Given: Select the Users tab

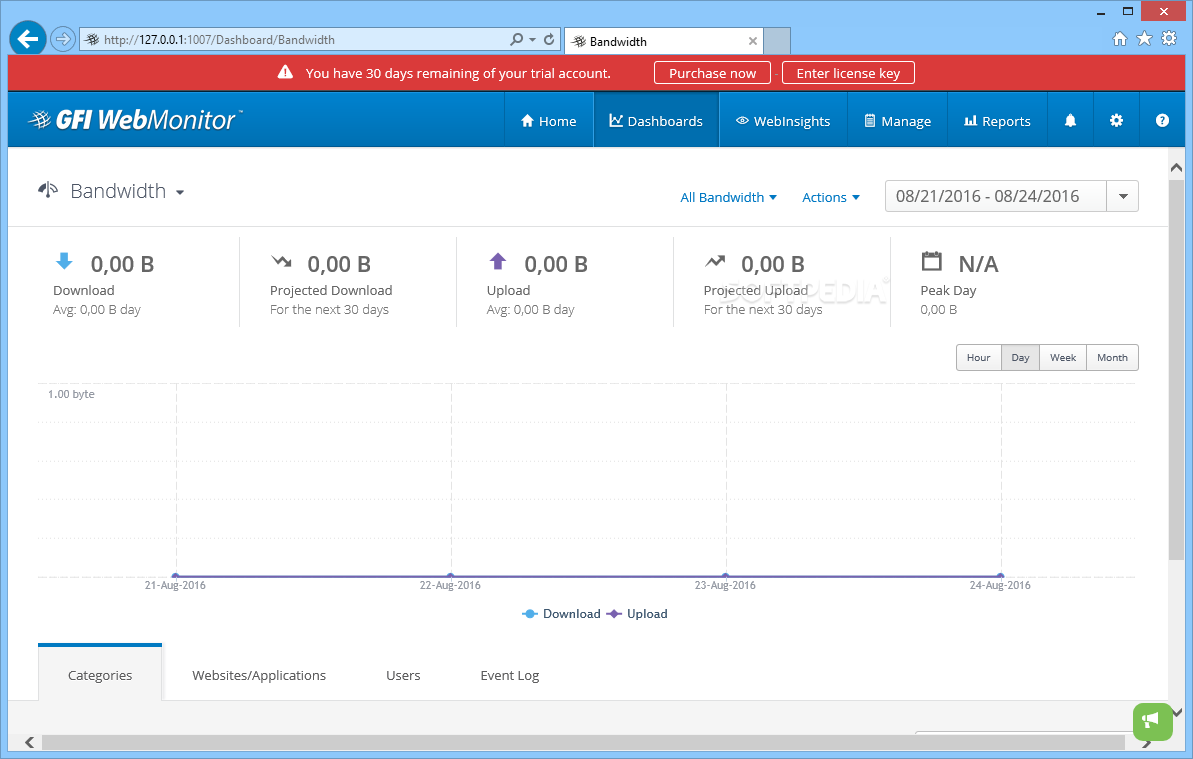Looking at the screenshot, I should point(402,675).
